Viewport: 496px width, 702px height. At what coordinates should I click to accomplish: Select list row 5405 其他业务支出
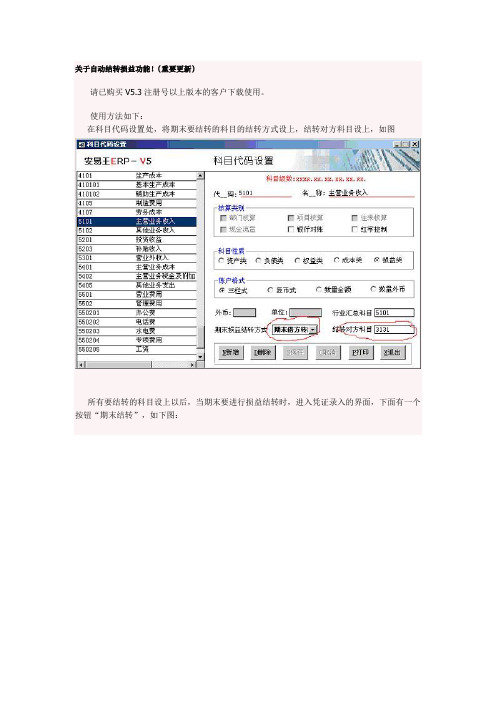pyautogui.click(x=137, y=286)
